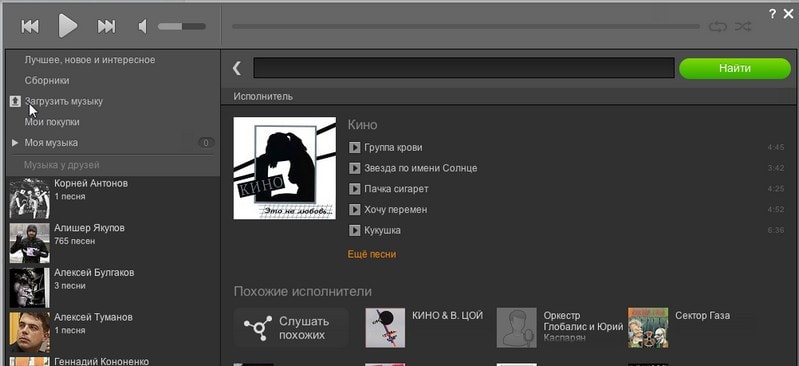Screen dimensions: 799x366
Task: Click Слушать похожих button
Action: click(x=291, y=328)
